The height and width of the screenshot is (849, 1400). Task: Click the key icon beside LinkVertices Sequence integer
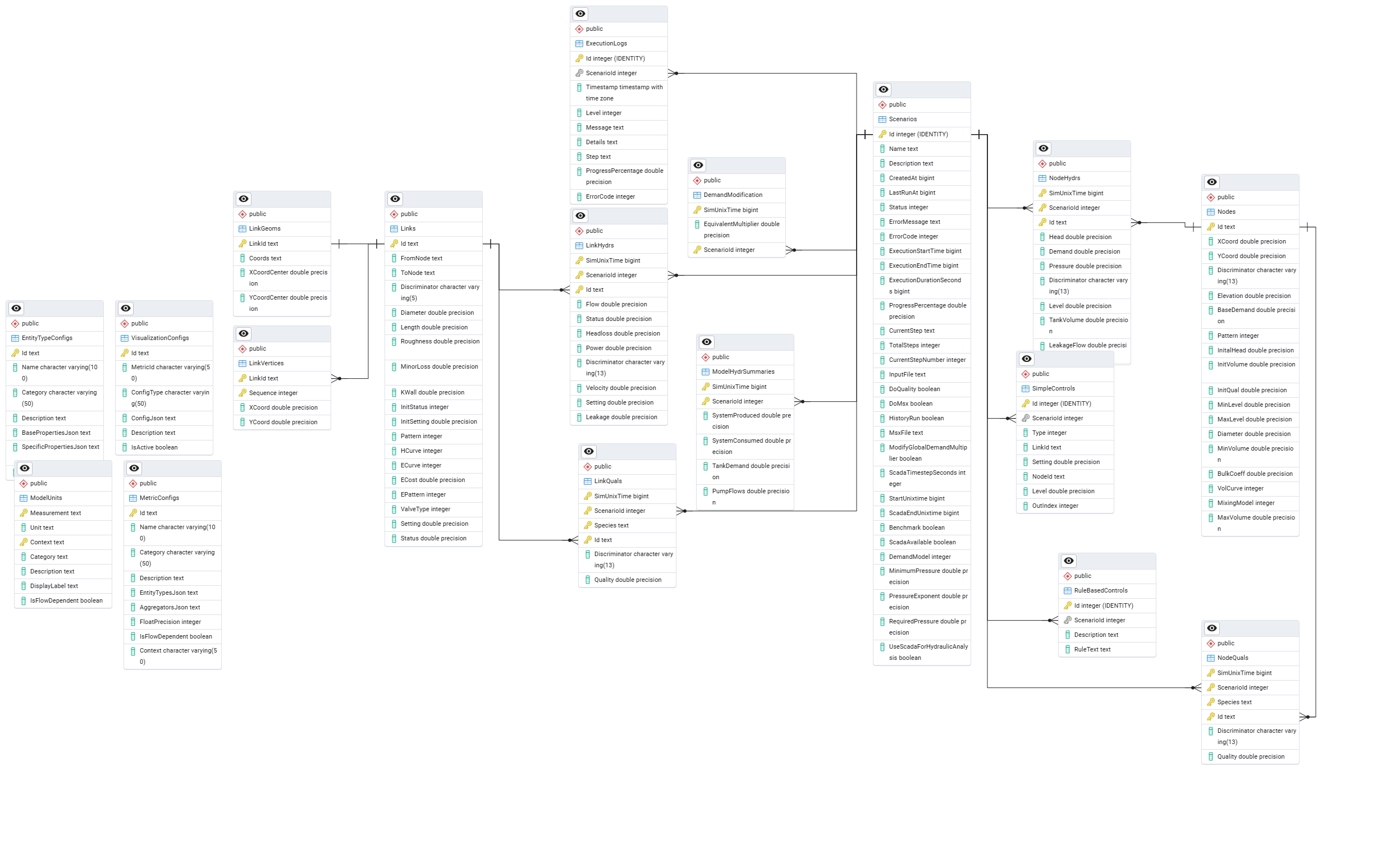(x=242, y=393)
